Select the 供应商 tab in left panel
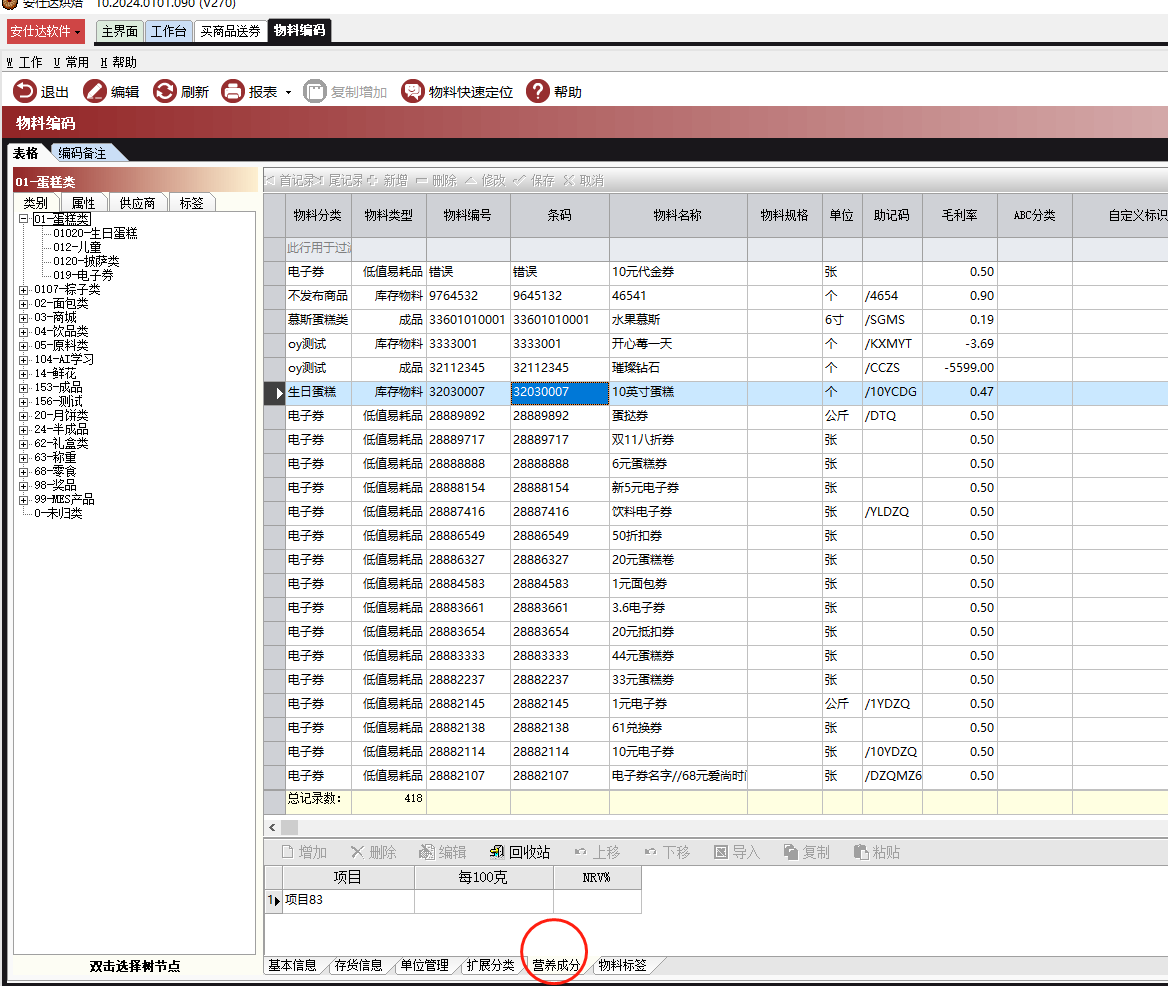Screen dimensions: 1168x986 click(x=137, y=203)
